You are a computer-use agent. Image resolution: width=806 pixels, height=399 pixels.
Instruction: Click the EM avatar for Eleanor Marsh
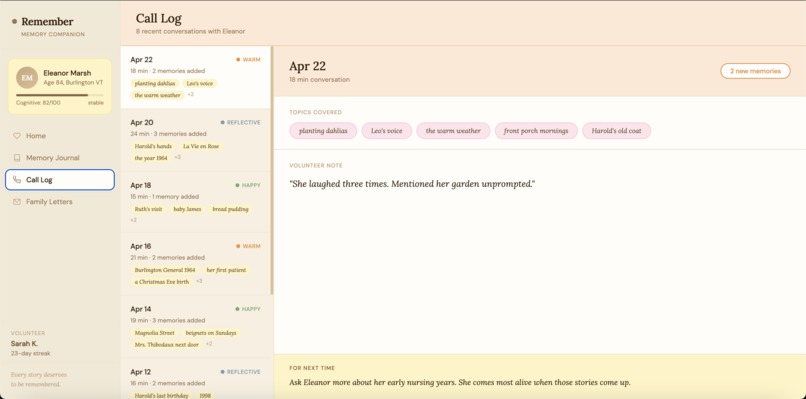27,78
